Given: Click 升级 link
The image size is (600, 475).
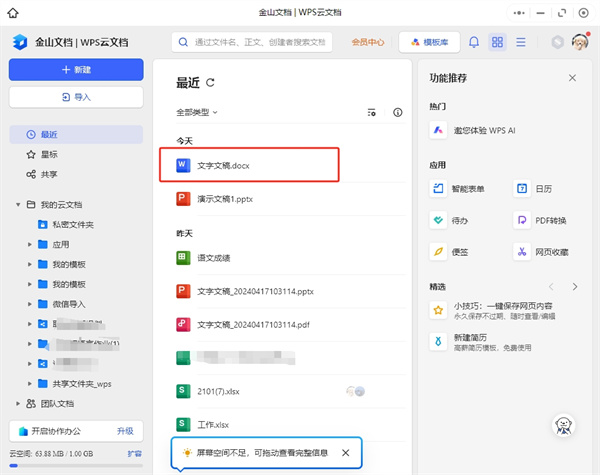Looking at the screenshot, I should [x=125, y=431].
